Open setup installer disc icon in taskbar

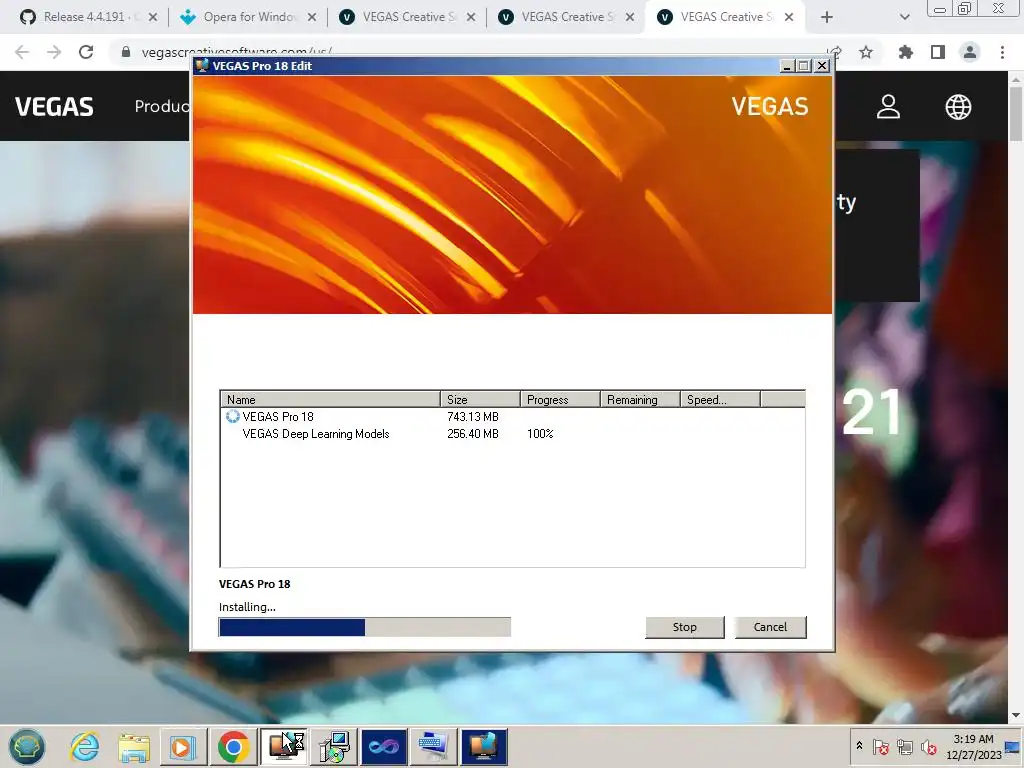pos(334,747)
